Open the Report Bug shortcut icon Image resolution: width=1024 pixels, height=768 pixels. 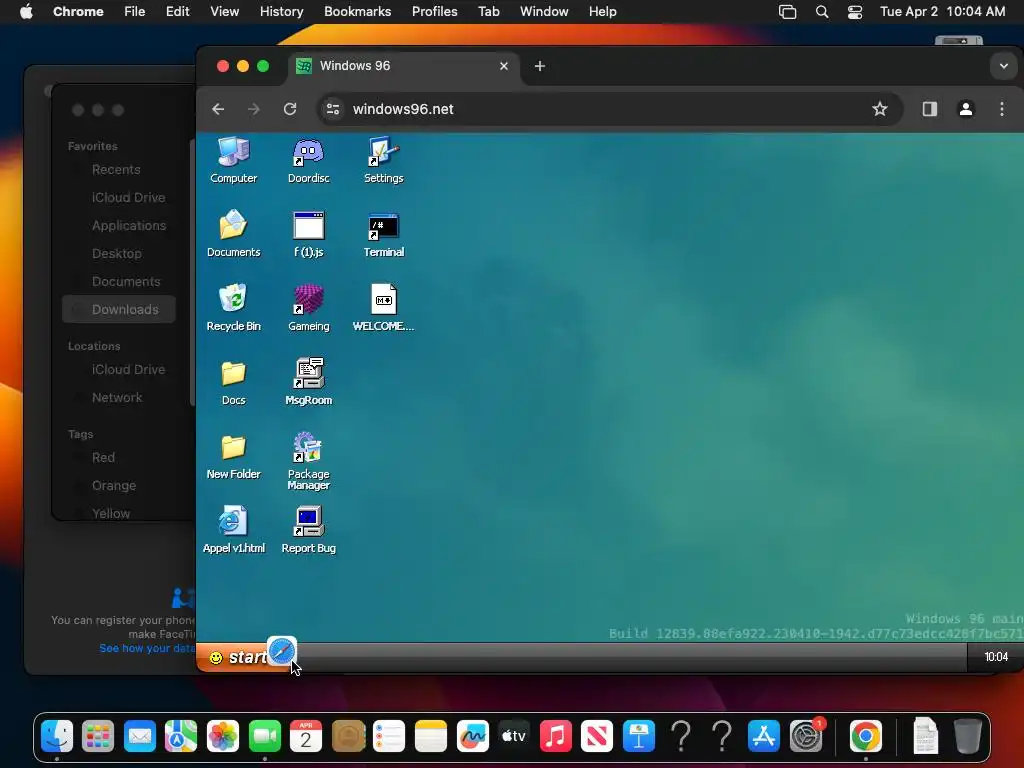(x=308, y=530)
